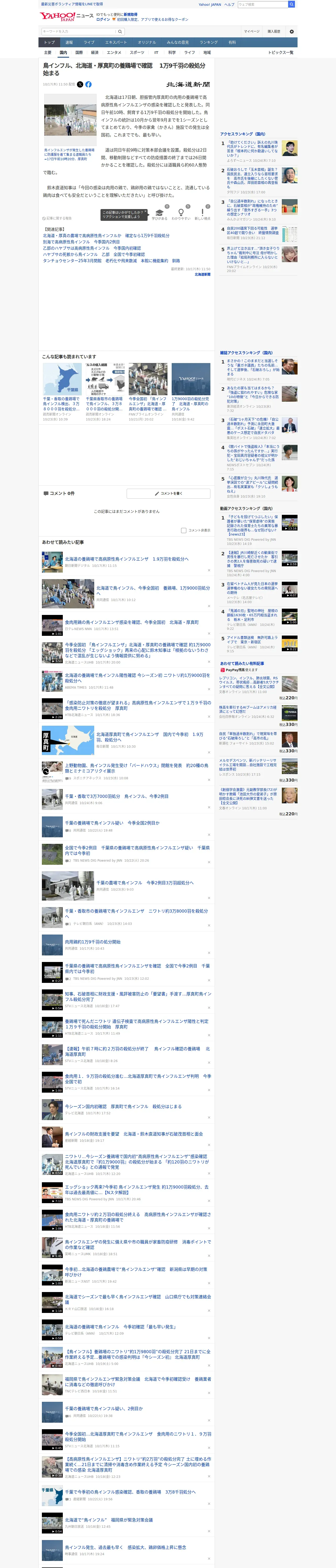Dismiss the 共同通信 養鶏場、1万9000羽殺処分へ recommended article
Image resolution: width=336 pixels, height=1568 pixels.
pyautogui.click(x=209, y=606)
